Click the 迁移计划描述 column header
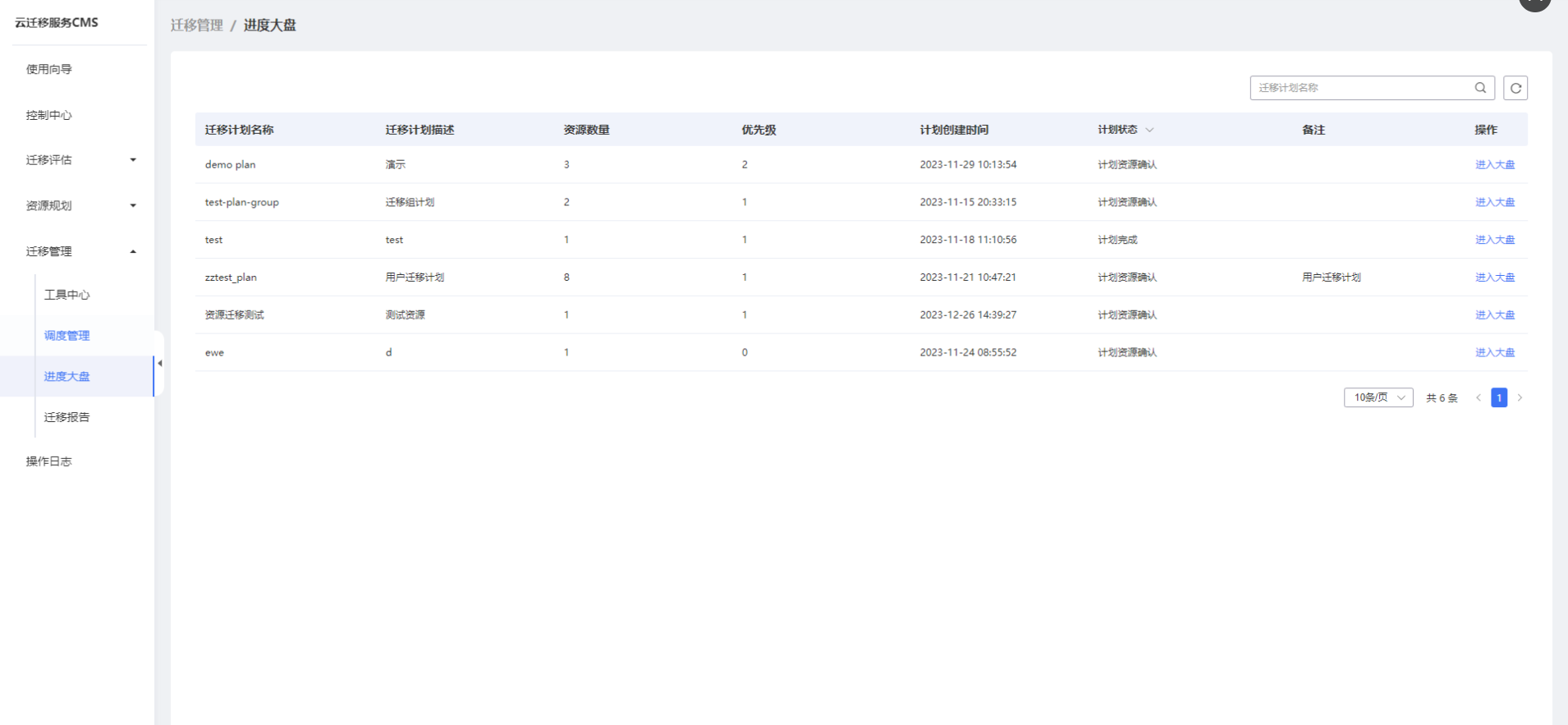This screenshot has width=1568, height=725. [420, 130]
